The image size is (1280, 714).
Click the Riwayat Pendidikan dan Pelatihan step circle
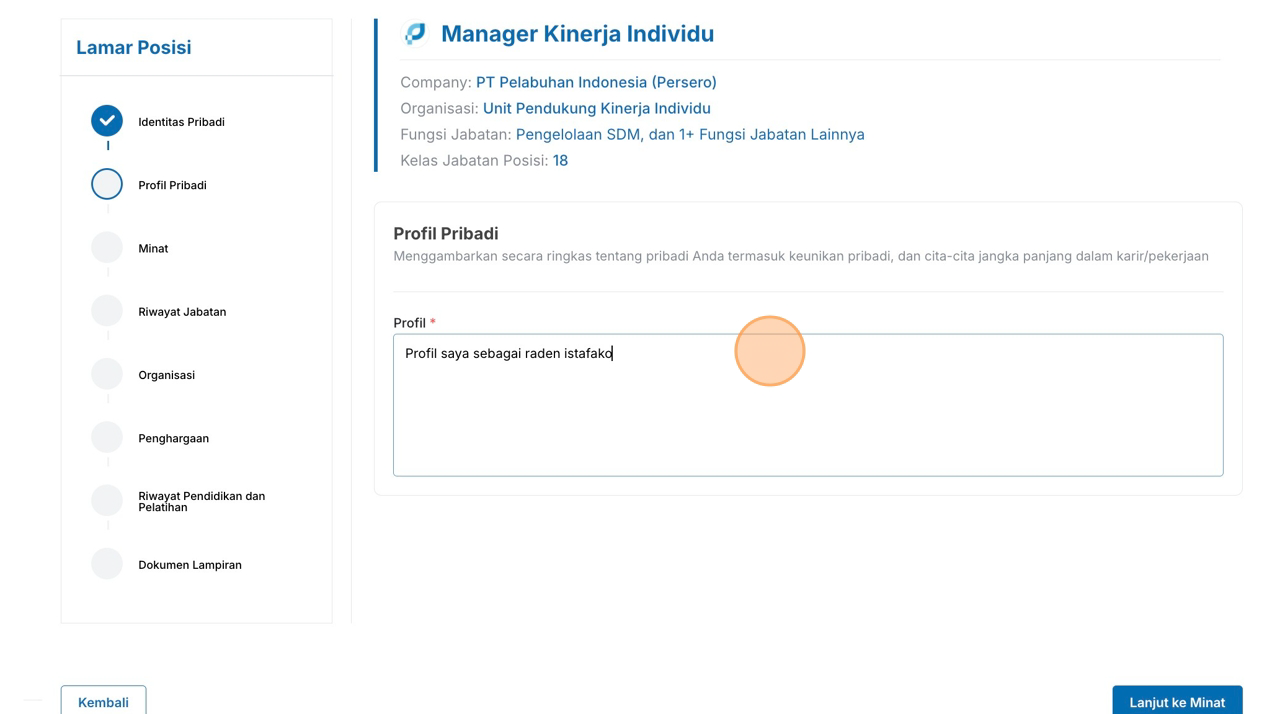click(107, 500)
